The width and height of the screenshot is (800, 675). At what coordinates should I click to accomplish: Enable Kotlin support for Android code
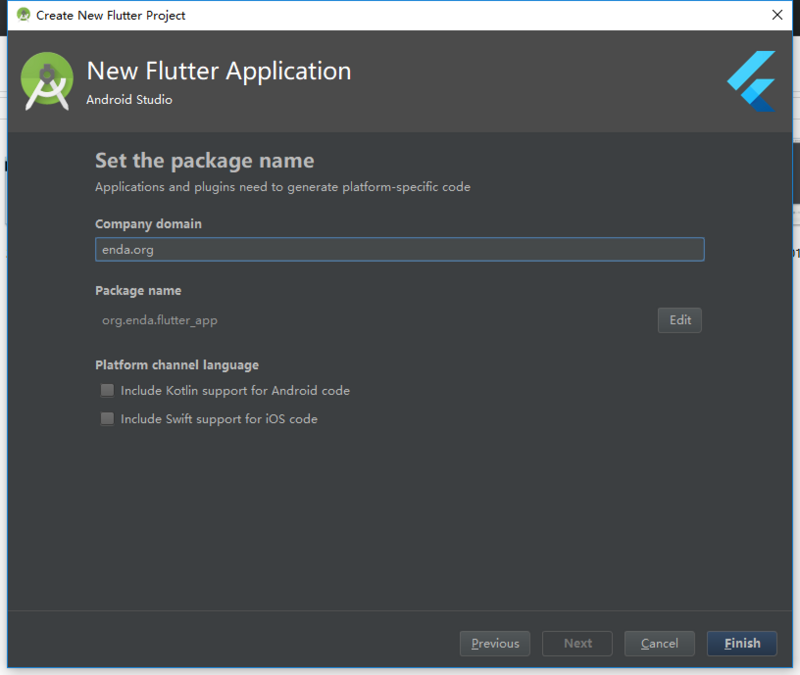(x=107, y=390)
